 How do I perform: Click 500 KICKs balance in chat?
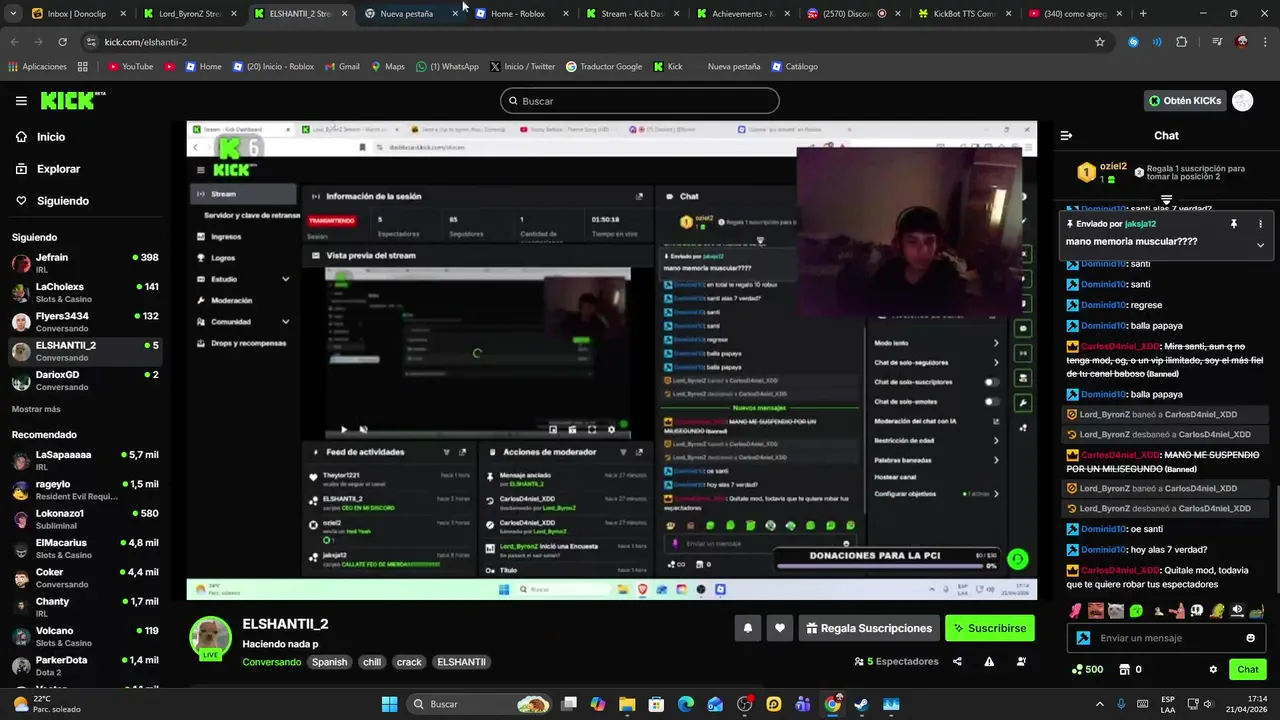(1087, 669)
